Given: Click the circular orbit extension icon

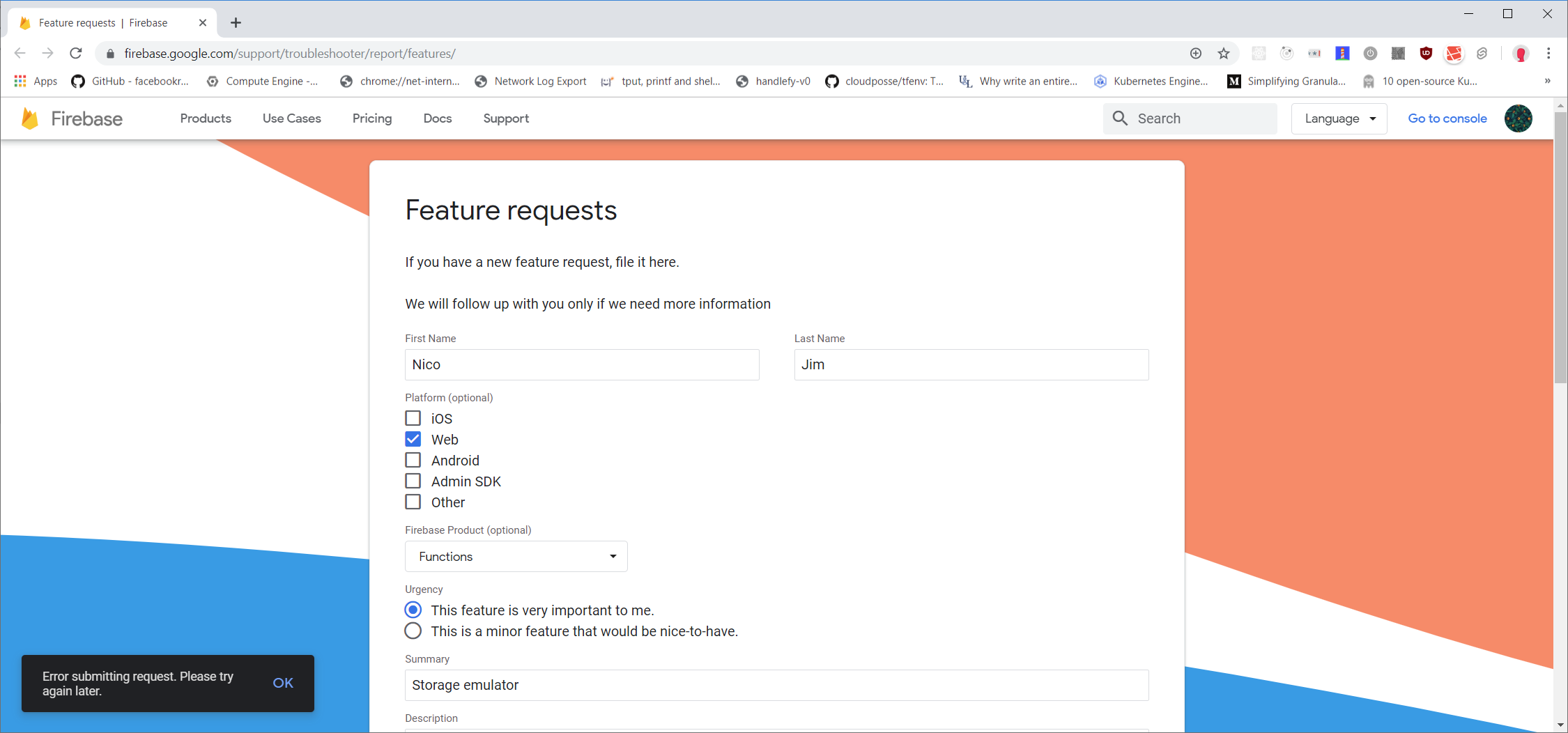Looking at the screenshot, I should (1286, 54).
